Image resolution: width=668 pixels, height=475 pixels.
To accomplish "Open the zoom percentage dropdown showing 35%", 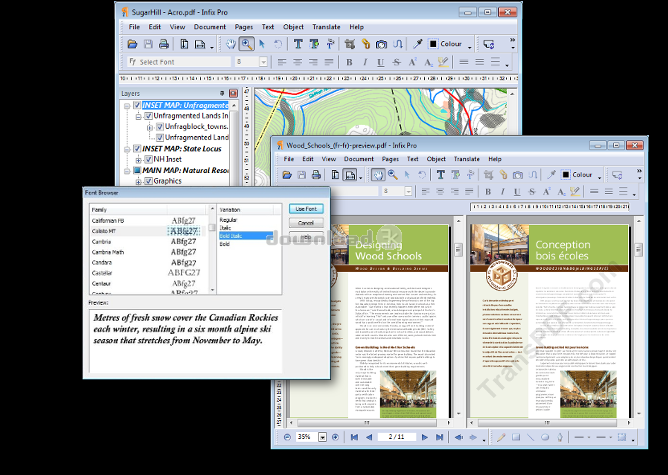I will [x=320, y=437].
